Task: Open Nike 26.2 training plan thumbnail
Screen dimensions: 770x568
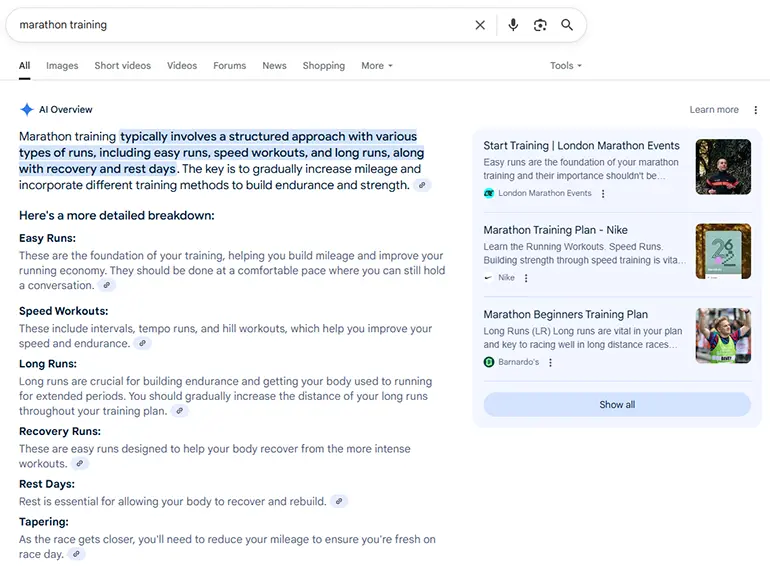Action: click(723, 251)
